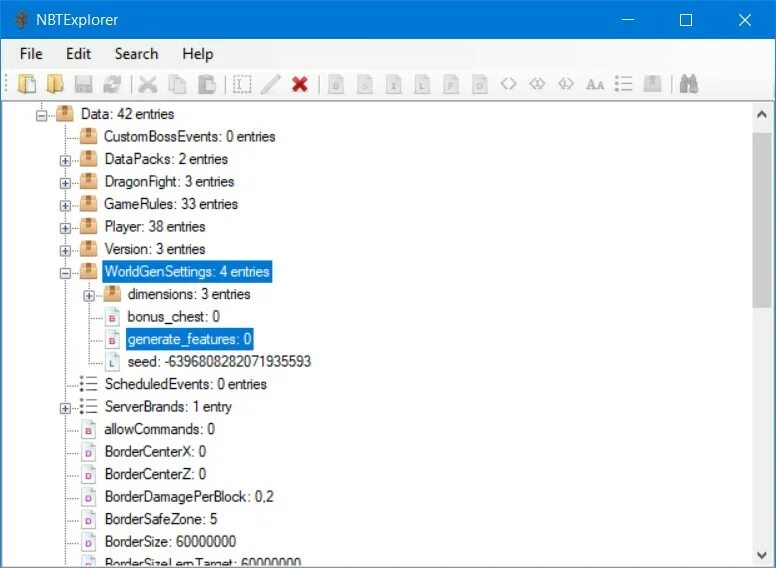Click the Add Short Tag icon
This screenshot has width=776, height=568.
click(365, 84)
